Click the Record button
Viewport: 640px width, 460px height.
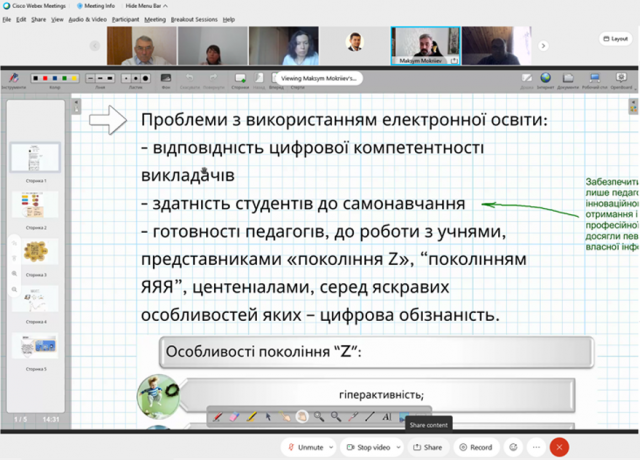(x=476, y=447)
